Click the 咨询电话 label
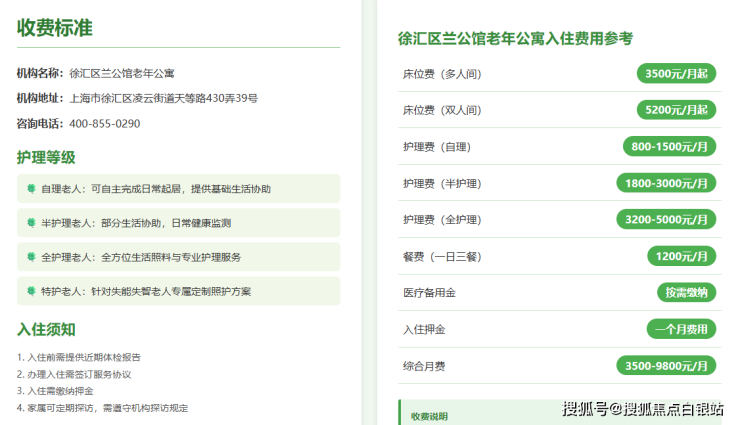Screen dimensions: 740x425 [40, 124]
